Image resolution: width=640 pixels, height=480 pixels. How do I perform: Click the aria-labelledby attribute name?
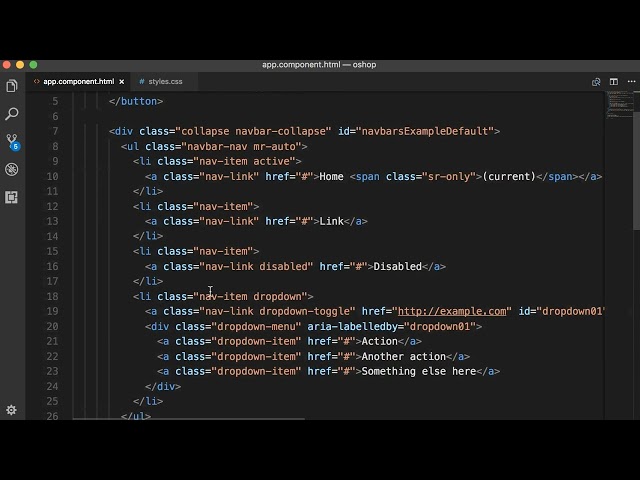pyautogui.click(x=352, y=327)
